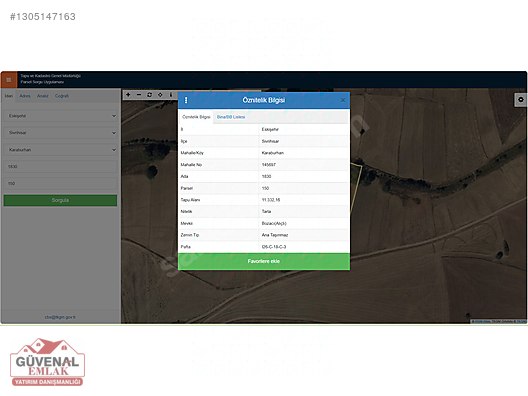Switch to the Coğrafi tab

[x=62, y=96]
